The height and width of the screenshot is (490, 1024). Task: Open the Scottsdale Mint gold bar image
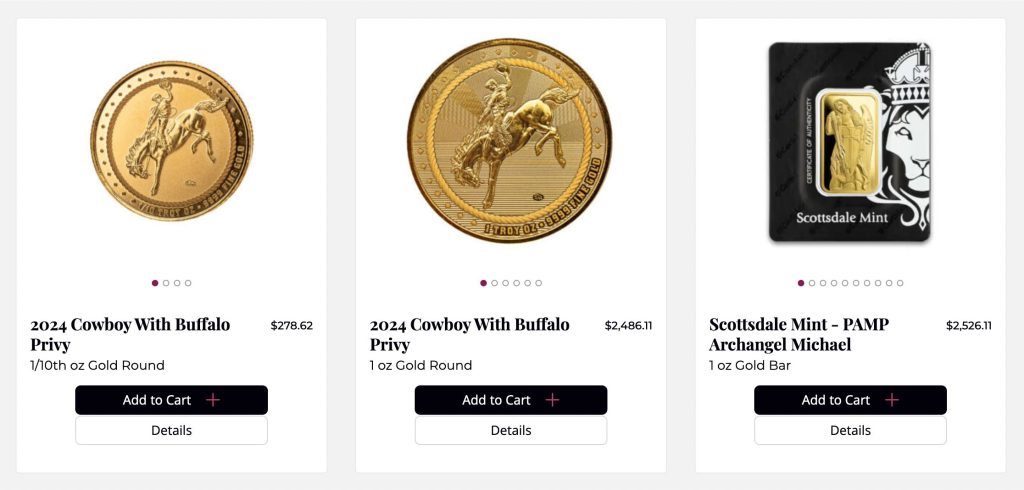click(x=850, y=142)
